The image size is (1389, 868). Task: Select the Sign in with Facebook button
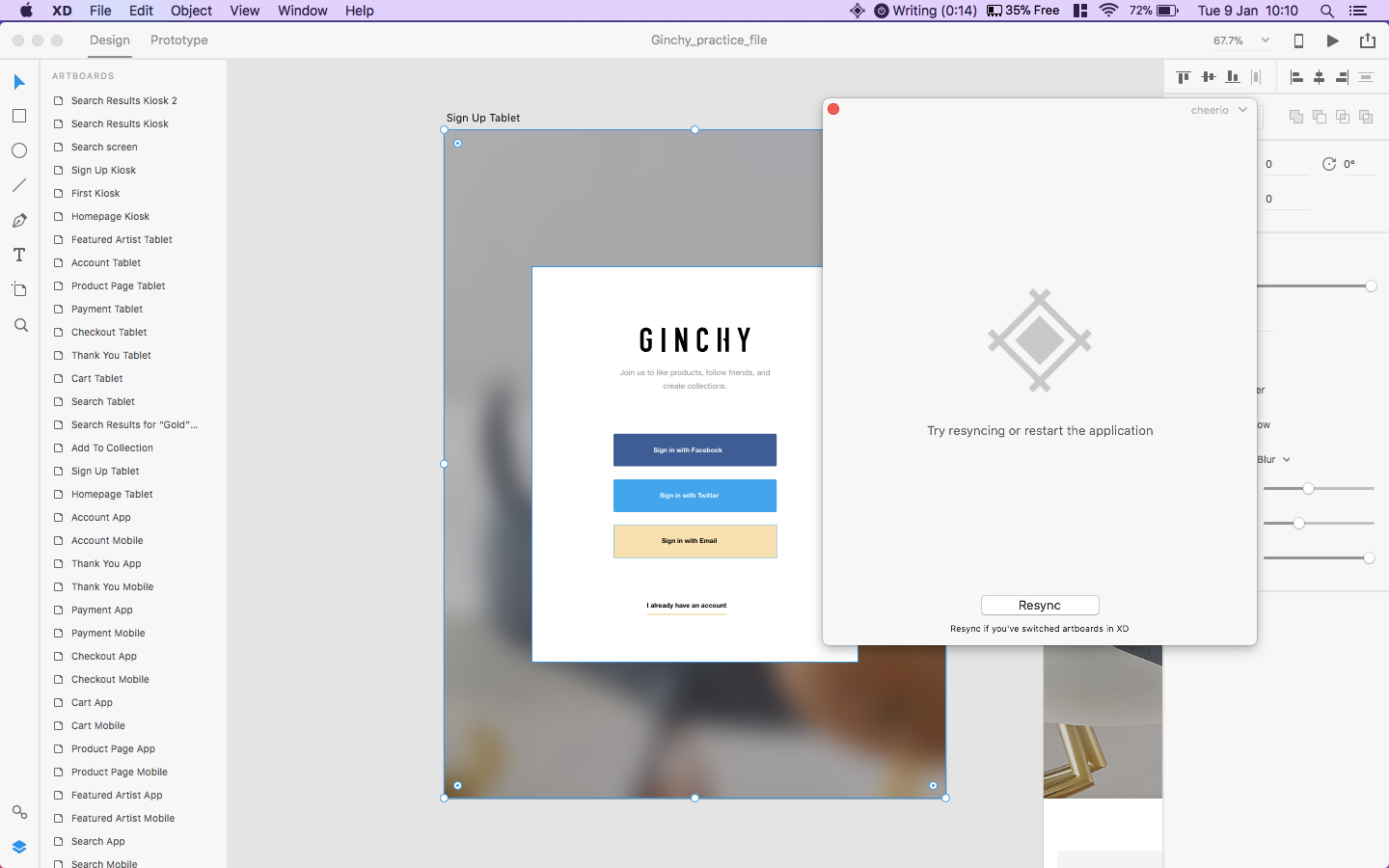[694, 450]
